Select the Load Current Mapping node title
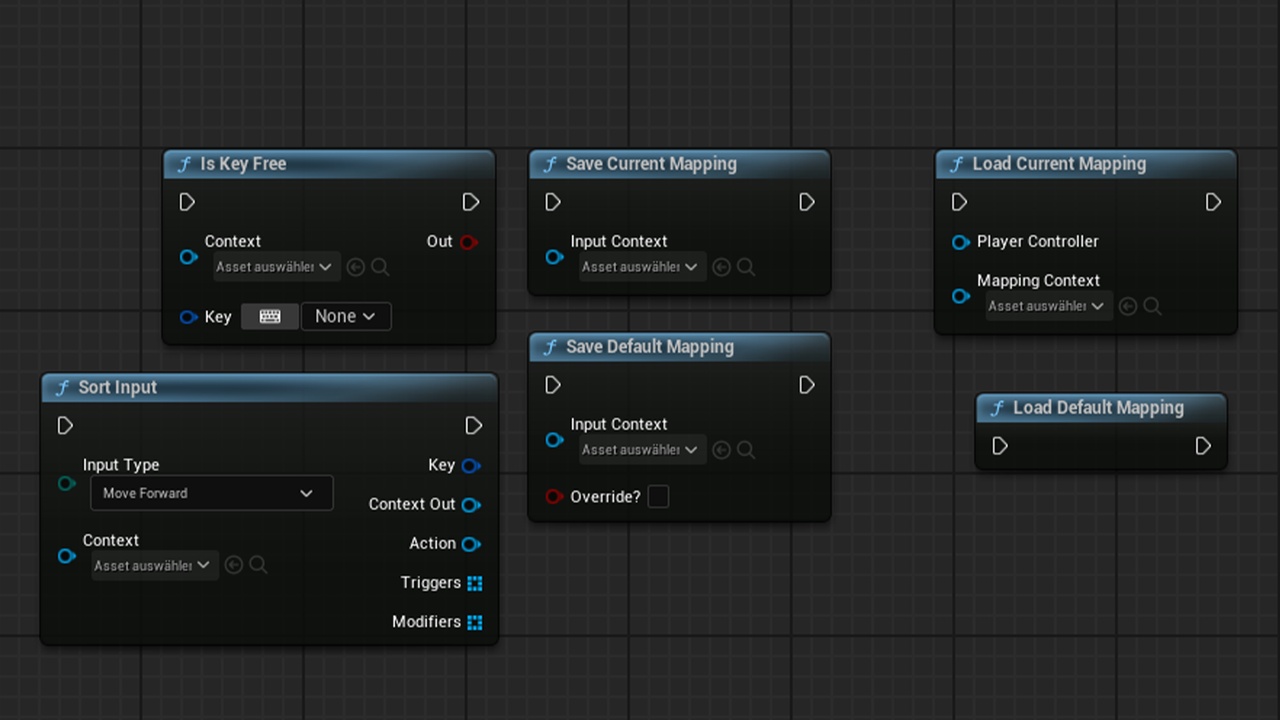1280x720 pixels. coord(1059,164)
